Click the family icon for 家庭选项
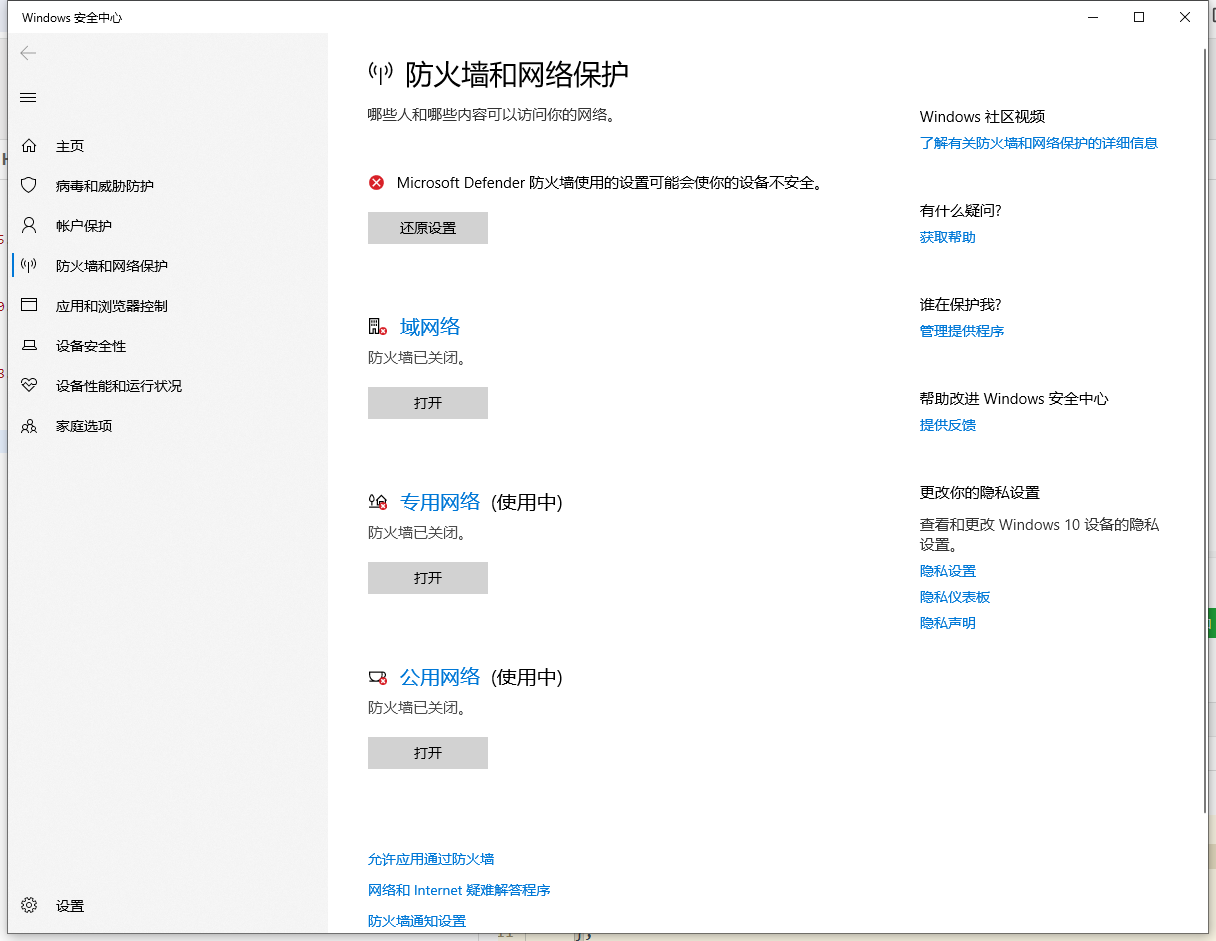The width and height of the screenshot is (1216, 941). pos(29,426)
